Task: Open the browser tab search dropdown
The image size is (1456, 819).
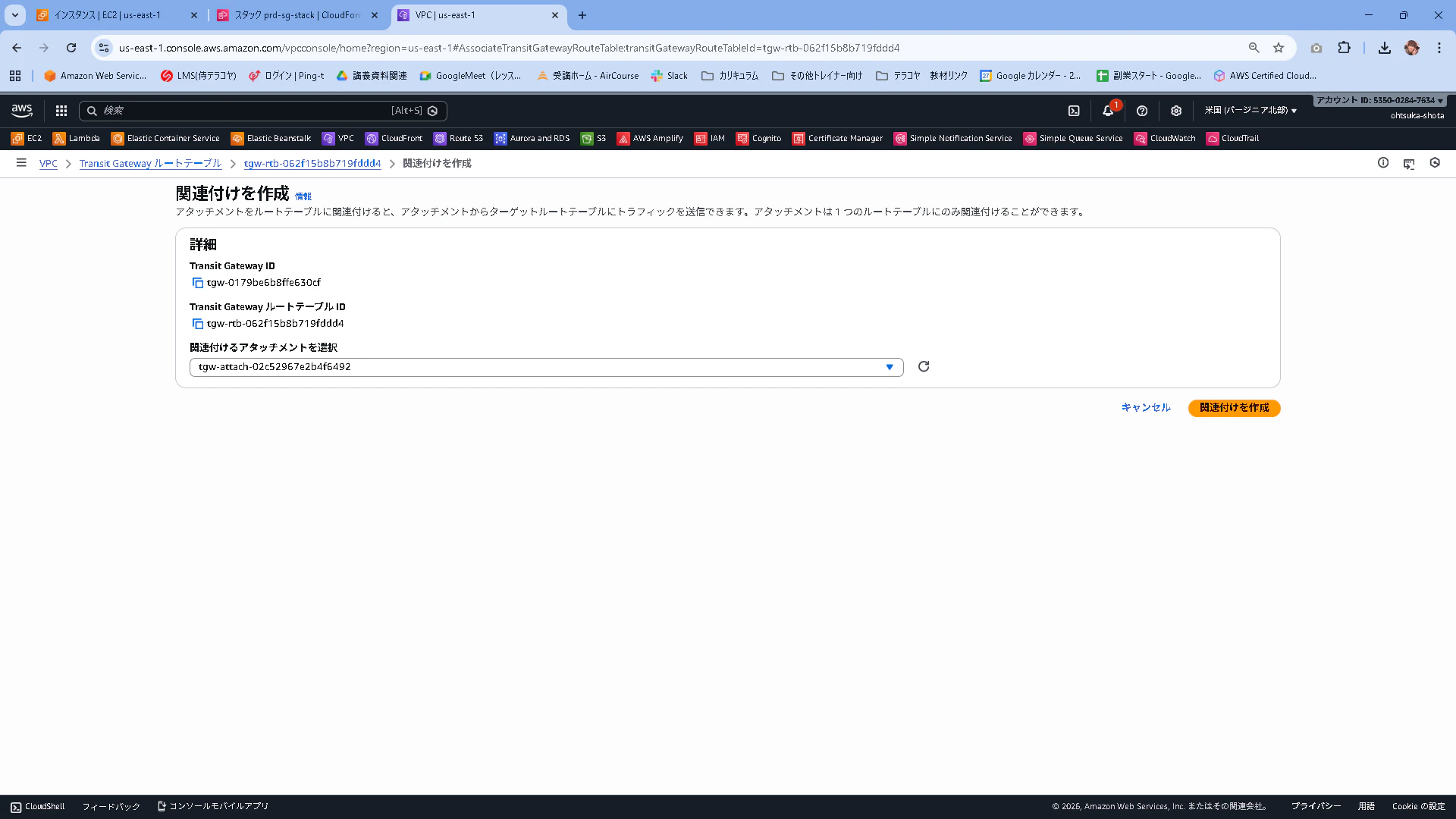Action: (15, 15)
